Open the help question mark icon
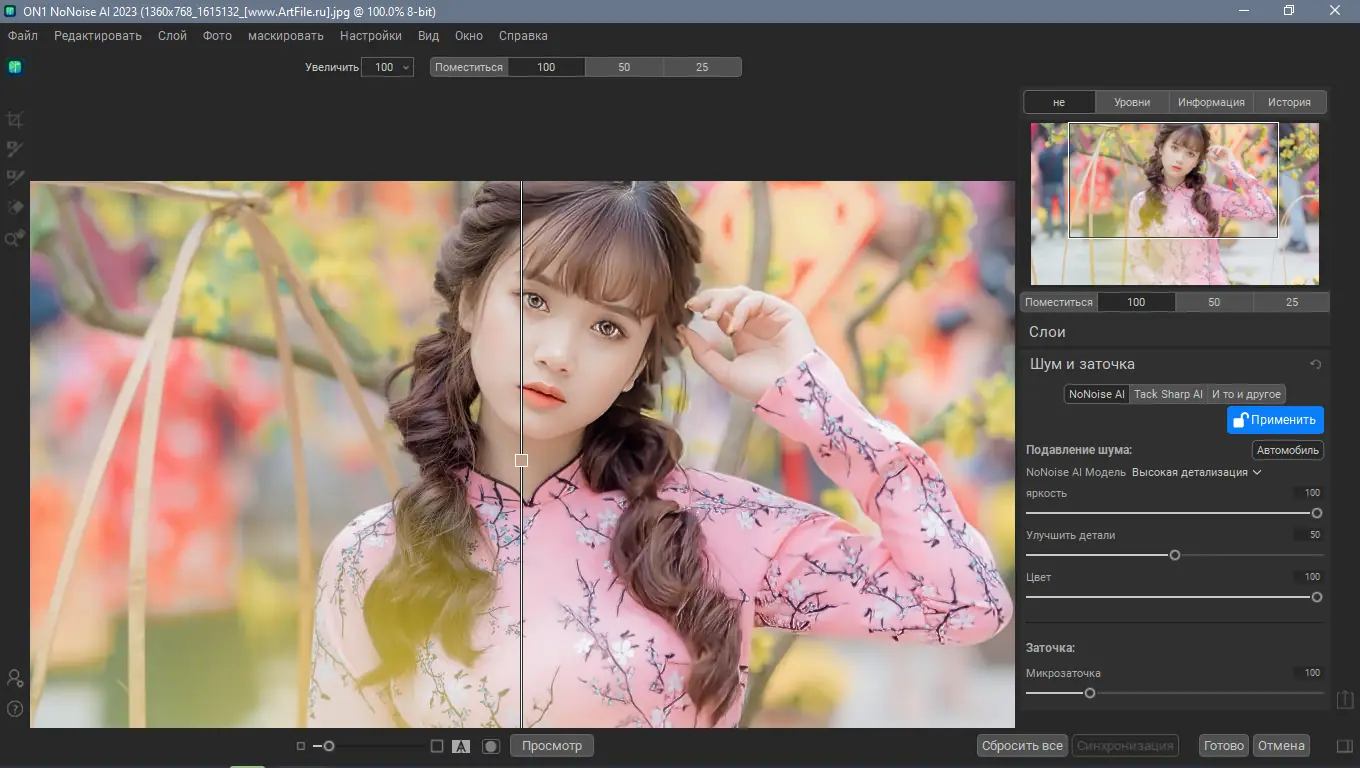This screenshot has width=1360, height=768. point(15,709)
